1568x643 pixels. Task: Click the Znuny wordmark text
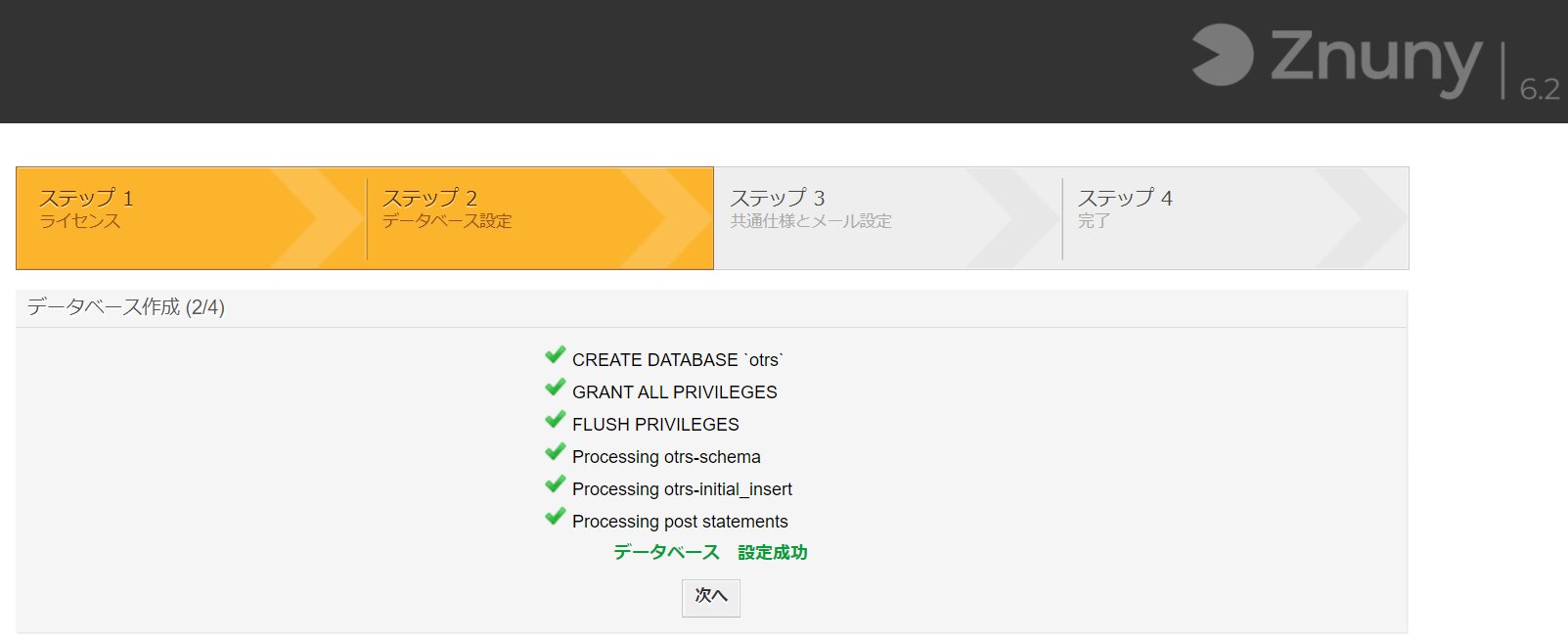pyautogui.click(x=1376, y=61)
